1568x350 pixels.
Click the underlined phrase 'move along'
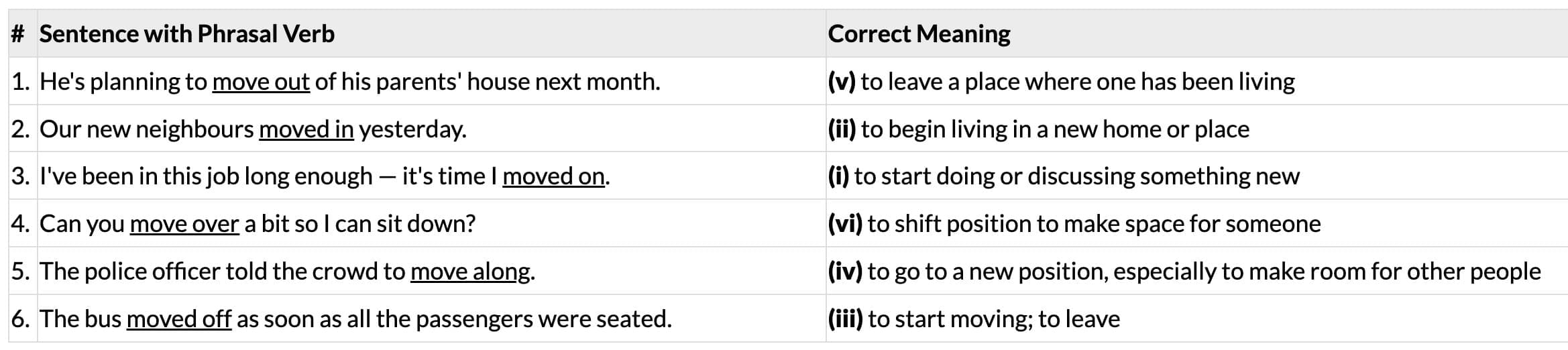click(x=470, y=272)
